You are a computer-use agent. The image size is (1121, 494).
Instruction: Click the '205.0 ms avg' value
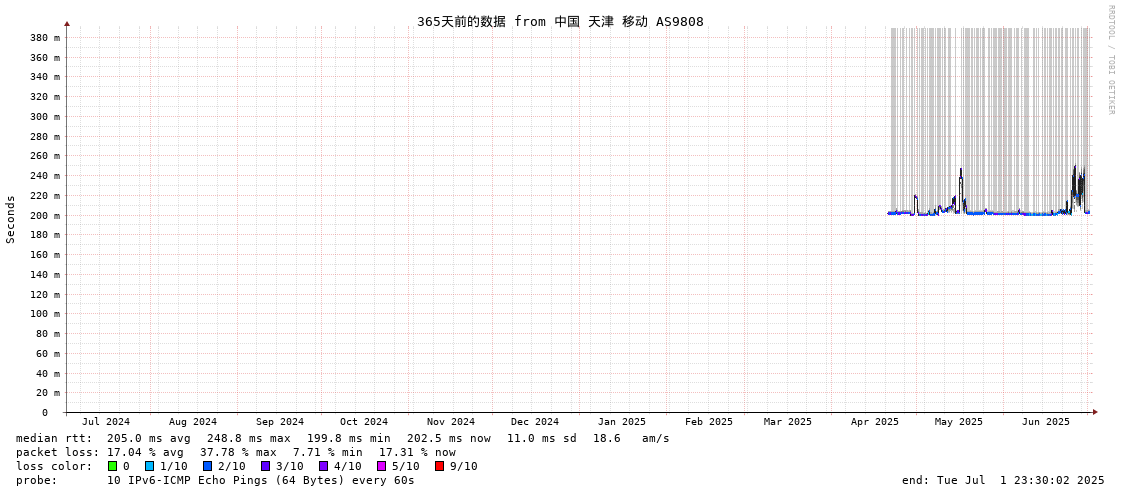pos(150,438)
